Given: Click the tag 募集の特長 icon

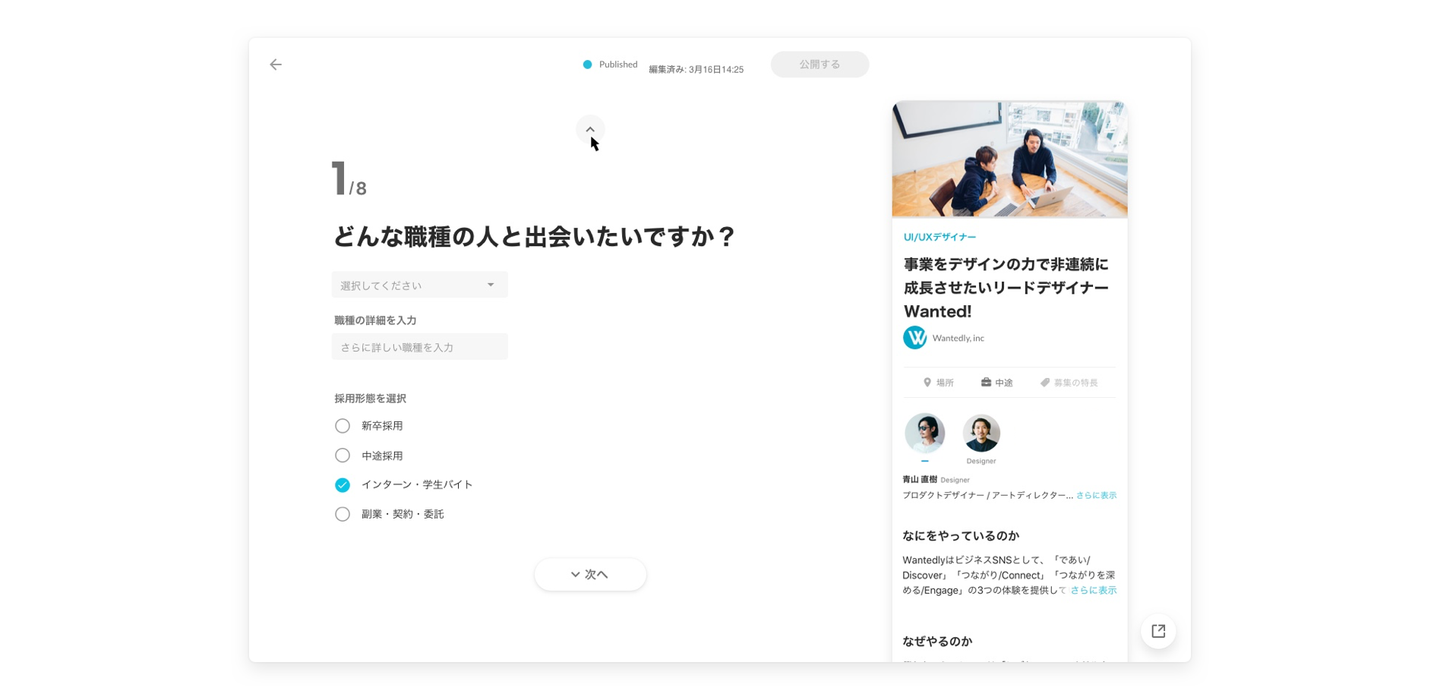Looking at the screenshot, I should click(x=1045, y=383).
